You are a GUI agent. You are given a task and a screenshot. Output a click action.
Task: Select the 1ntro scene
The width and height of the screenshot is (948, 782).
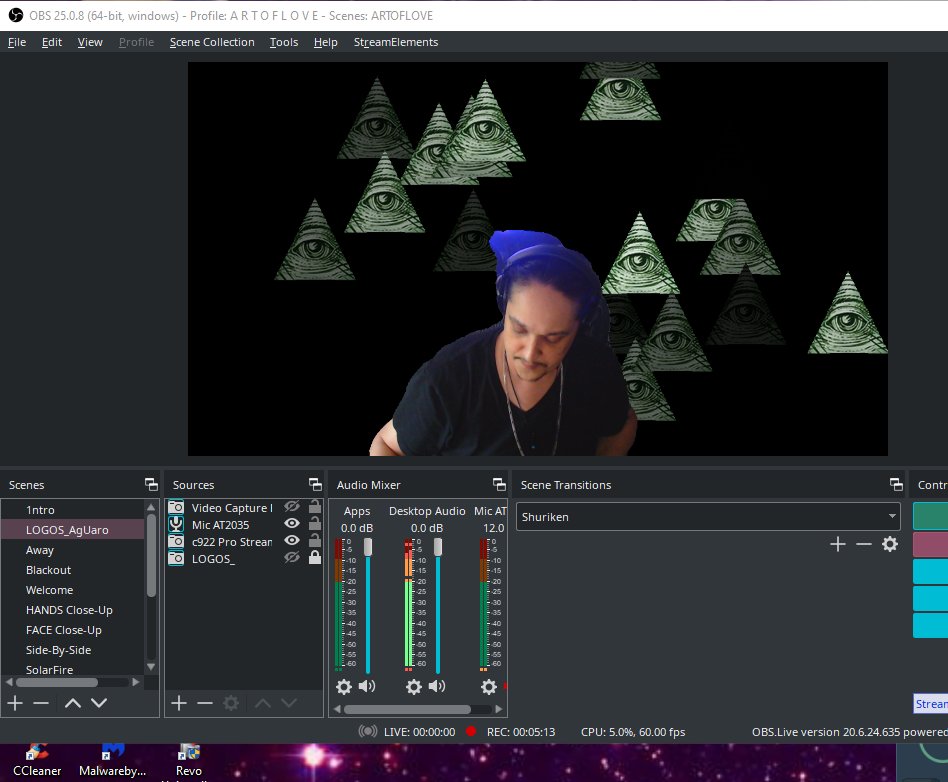(73, 510)
